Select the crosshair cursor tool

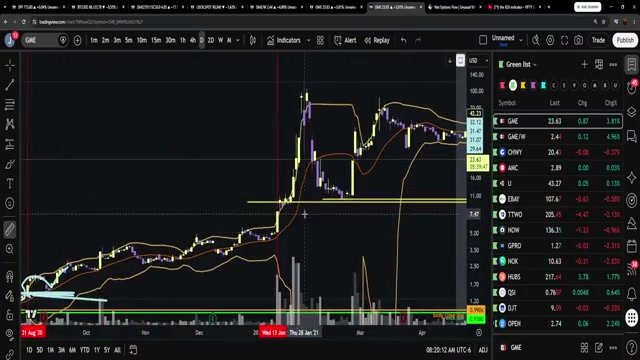pos(10,65)
